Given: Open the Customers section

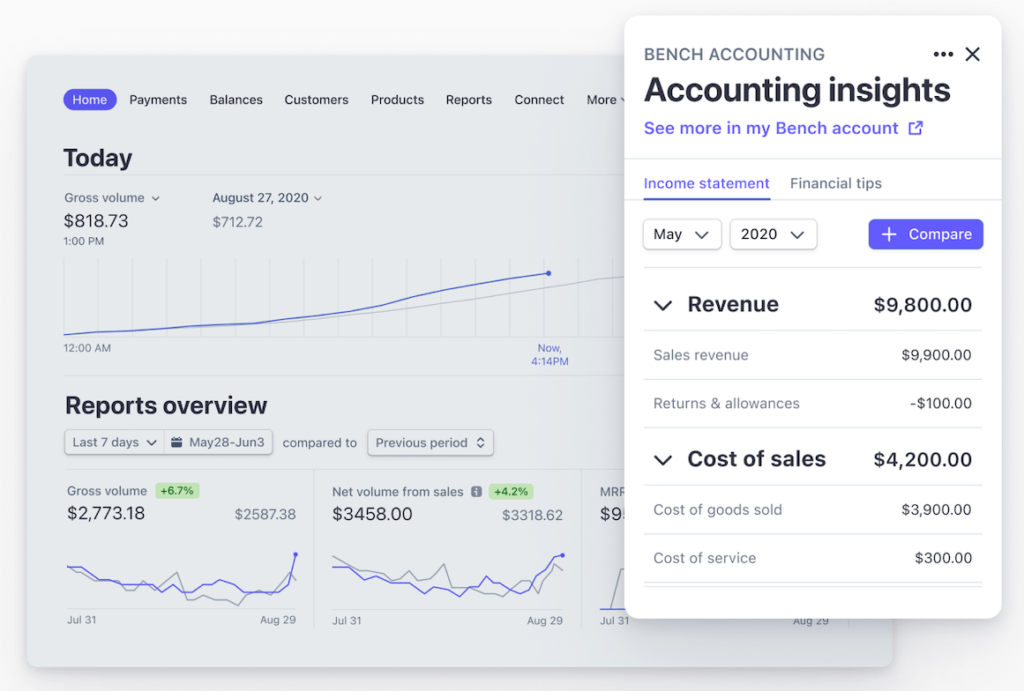Looking at the screenshot, I should pyautogui.click(x=316, y=100).
